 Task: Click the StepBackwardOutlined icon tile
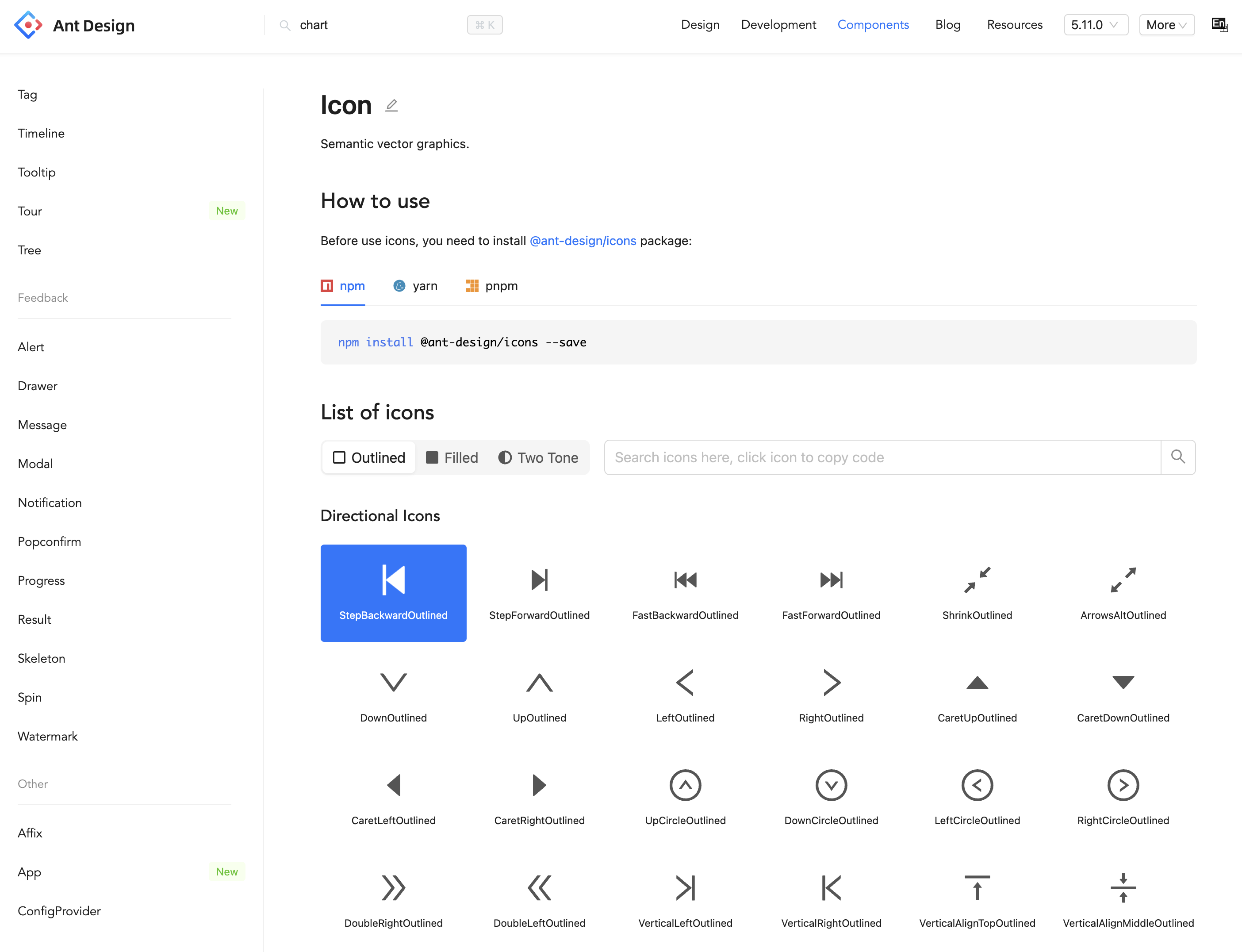click(393, 592)
